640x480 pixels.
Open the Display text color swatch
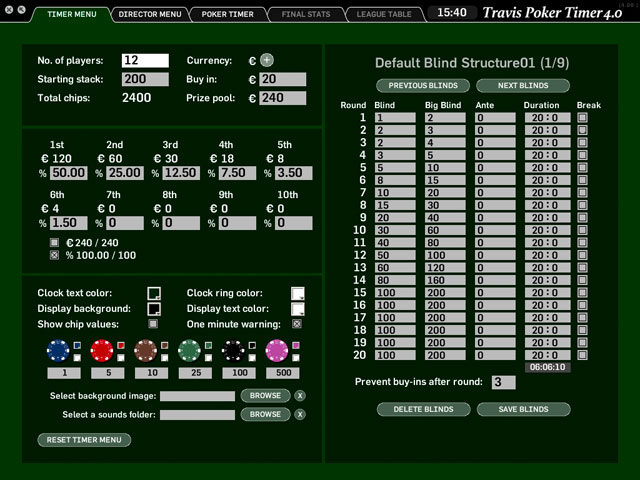coord(297,309)
